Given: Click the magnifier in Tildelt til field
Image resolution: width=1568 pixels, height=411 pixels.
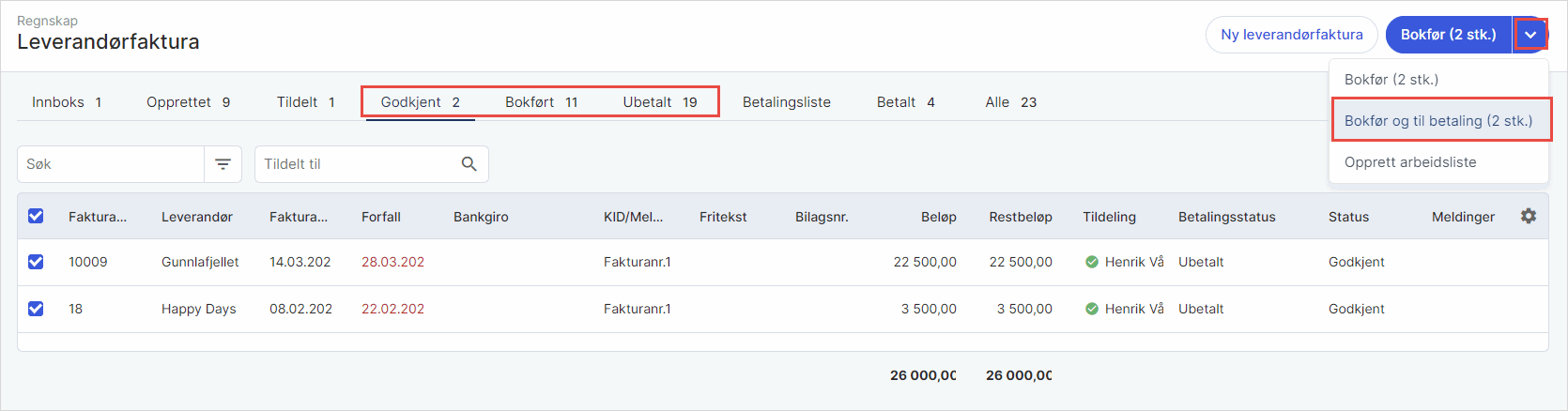Looking at the screenshot, I should (x=469, y=164).
